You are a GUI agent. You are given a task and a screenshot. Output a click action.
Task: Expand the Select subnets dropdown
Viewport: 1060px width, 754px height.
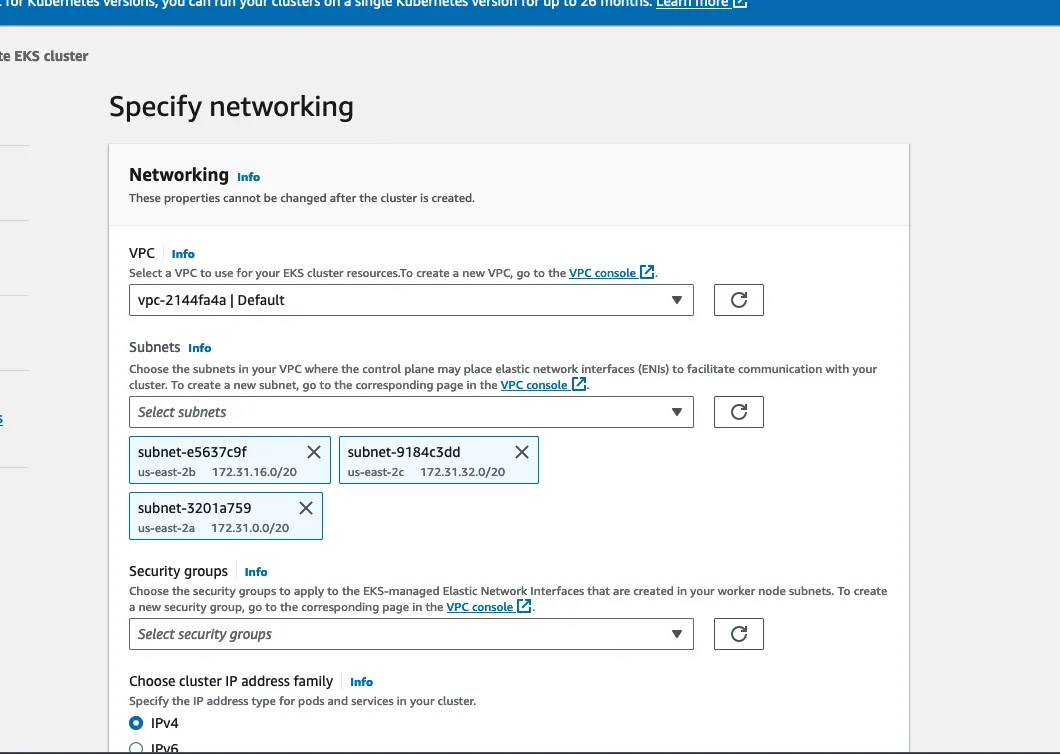pyautogui.click(x=411, y=412)
